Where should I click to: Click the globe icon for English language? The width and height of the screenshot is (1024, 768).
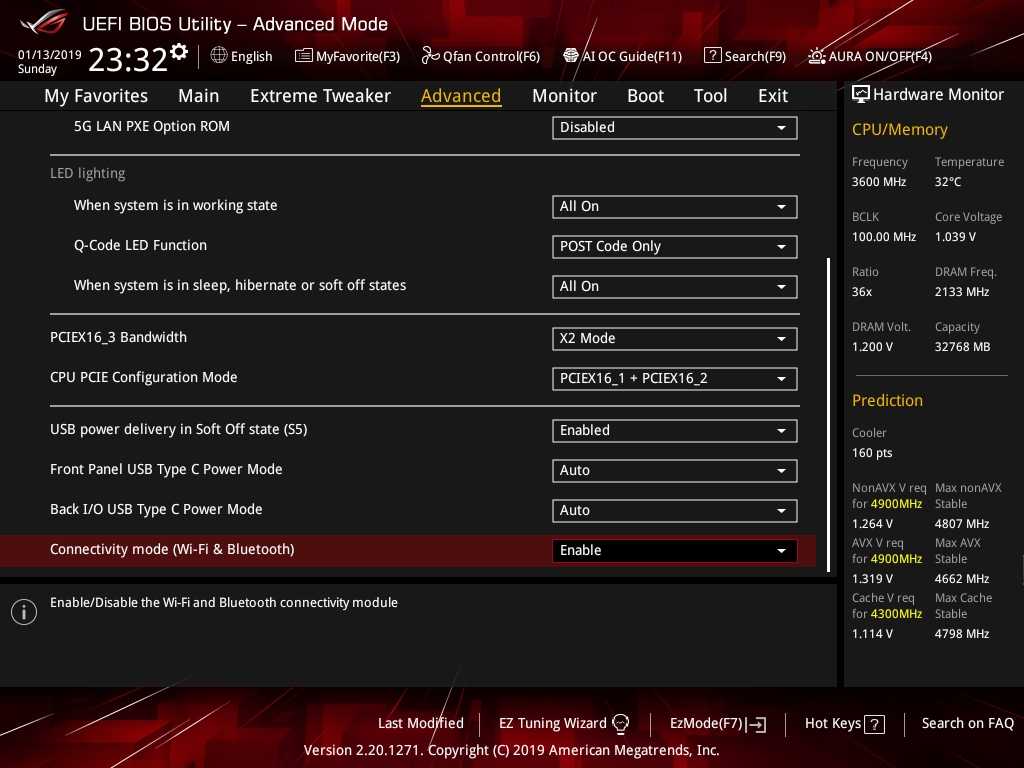(x=219, y=56)
